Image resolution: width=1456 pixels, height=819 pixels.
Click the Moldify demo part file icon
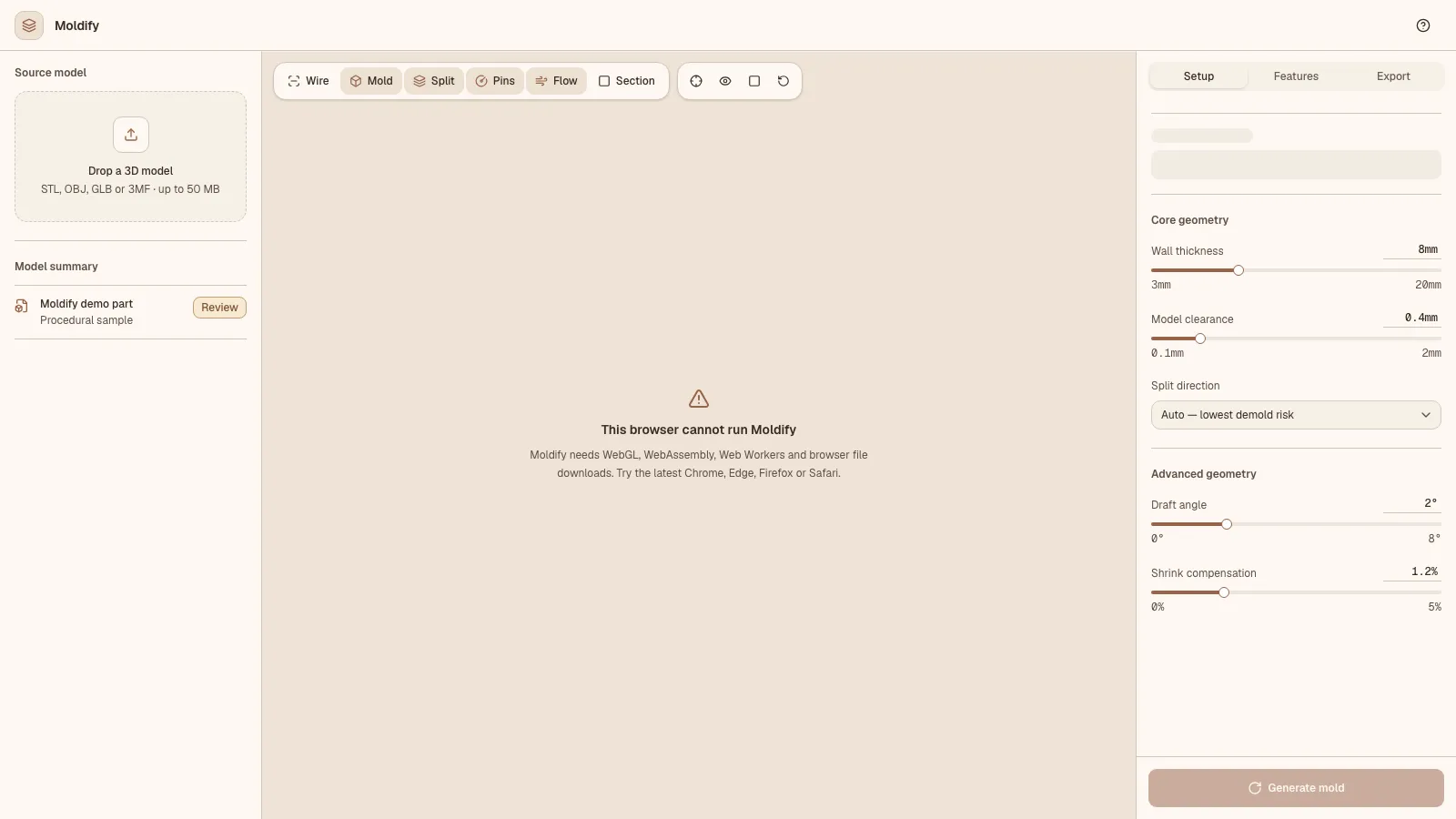tap(21, 307)
